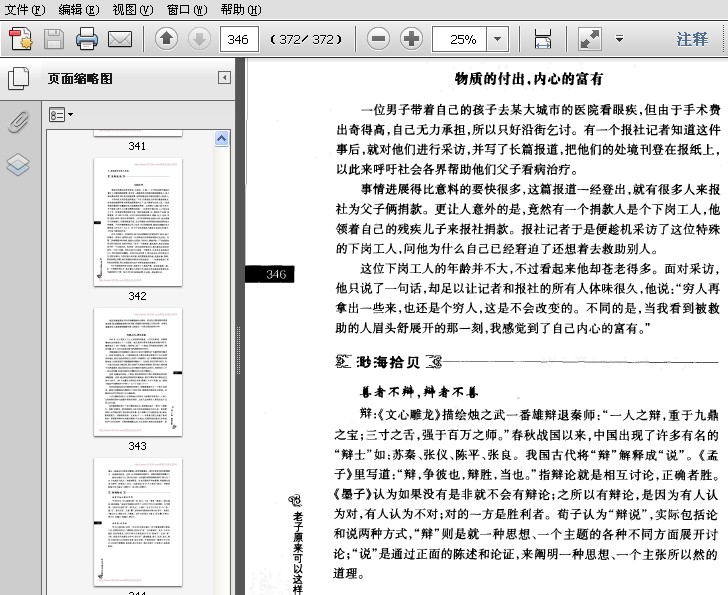
Task: Open the 窗口 menu
Action: coord(187,9)
